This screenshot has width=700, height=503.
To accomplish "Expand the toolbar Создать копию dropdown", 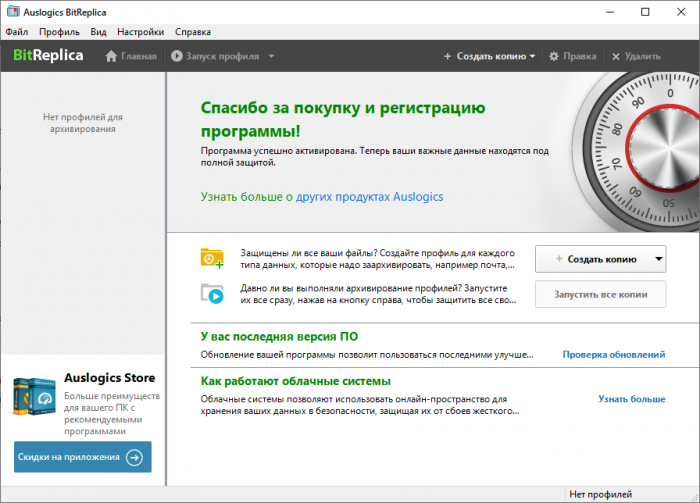I will click(533, 57).
